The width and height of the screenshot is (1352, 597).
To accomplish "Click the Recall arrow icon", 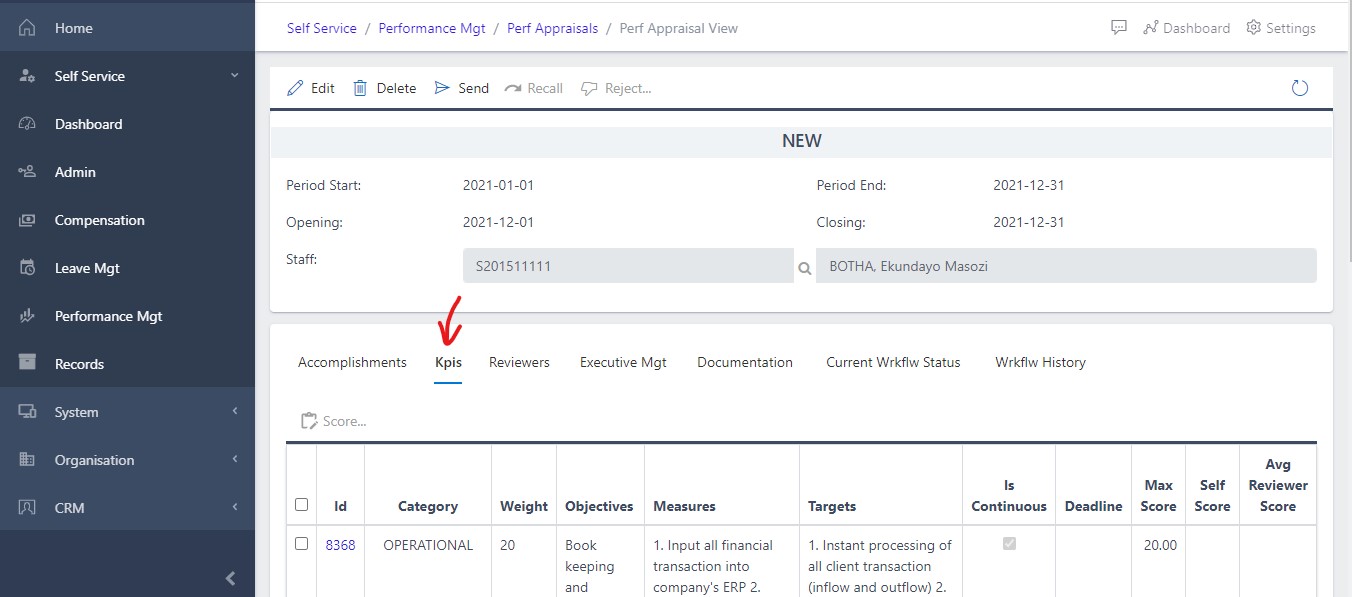I will [514, 87].
